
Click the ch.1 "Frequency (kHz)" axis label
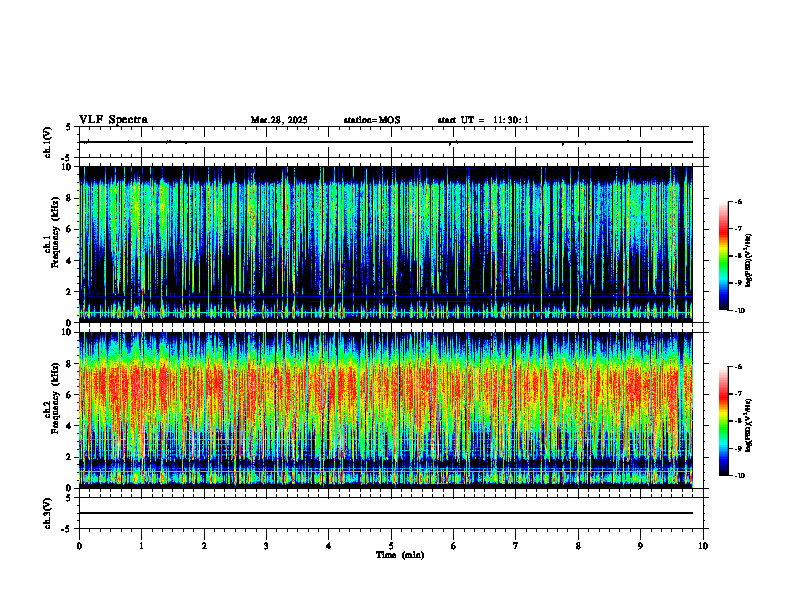(x=55, y=232)
